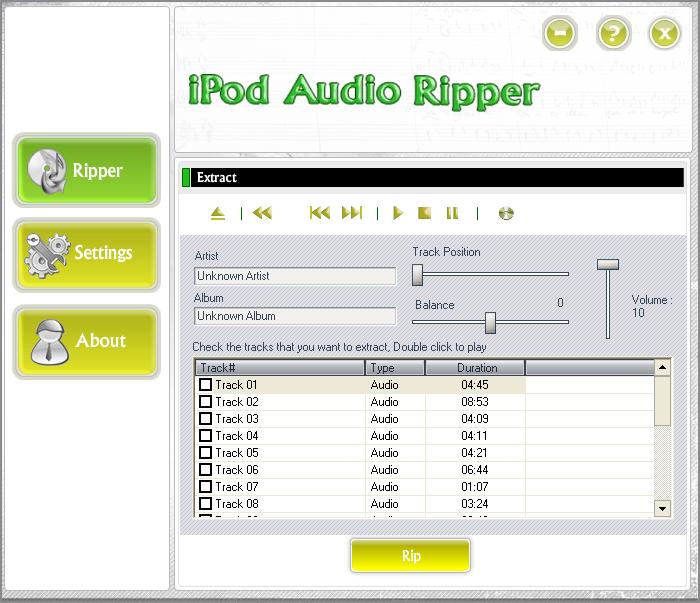Close the application with X button

pyautogui.click(x=665, y=33)
